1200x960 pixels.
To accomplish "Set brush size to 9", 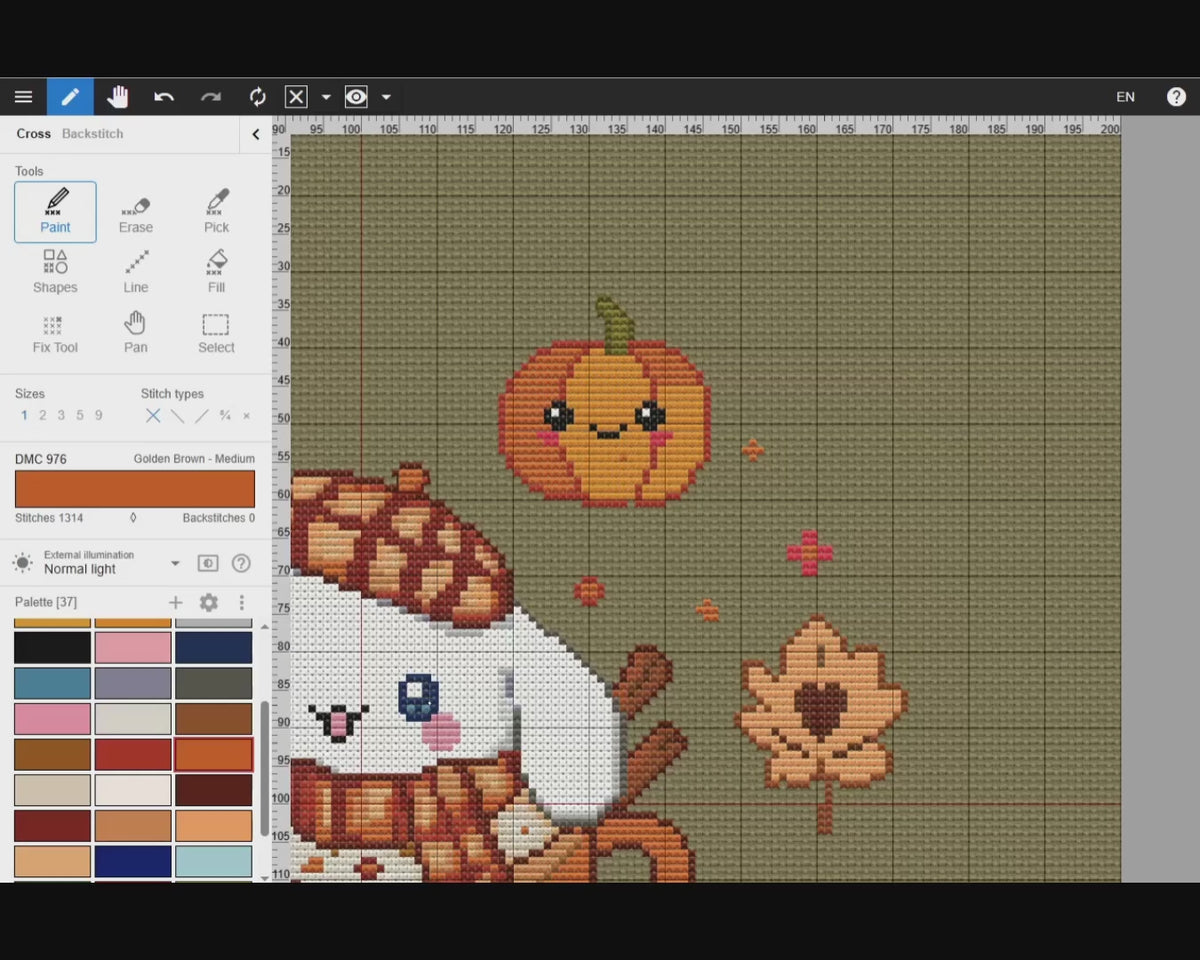I will [98, 416].
